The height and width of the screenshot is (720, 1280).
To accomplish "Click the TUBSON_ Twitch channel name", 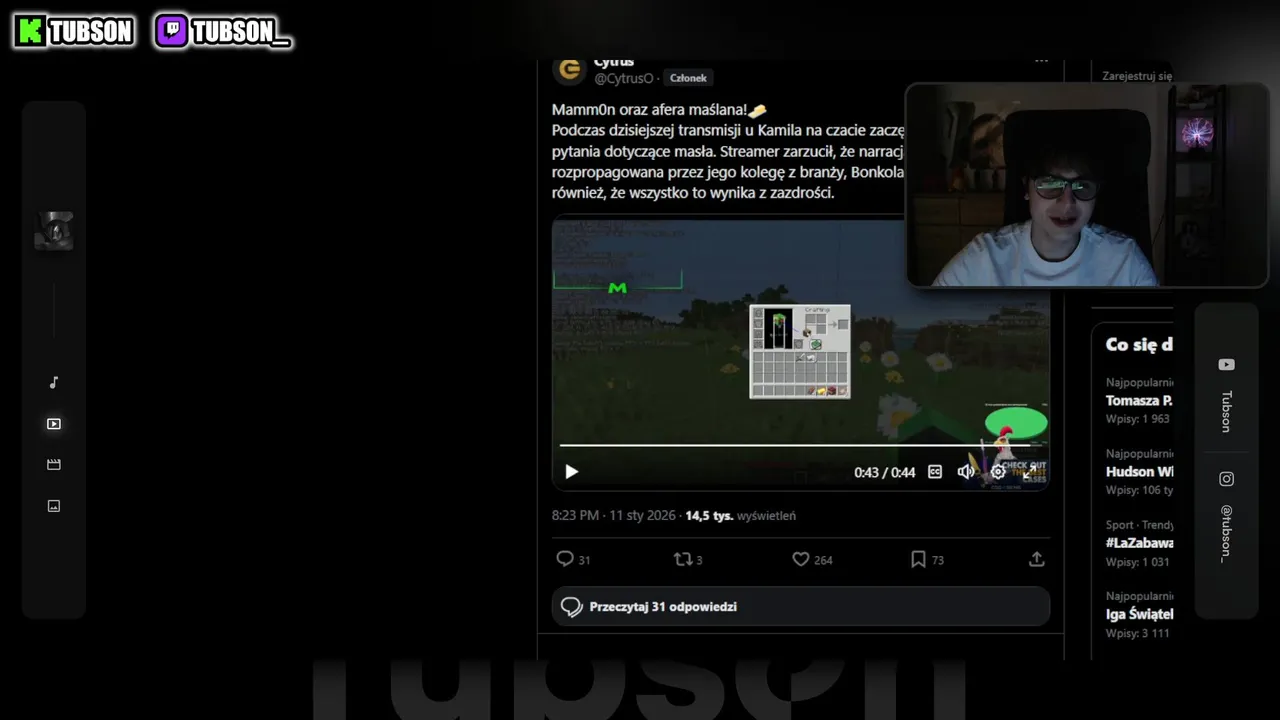I will 241,32.
